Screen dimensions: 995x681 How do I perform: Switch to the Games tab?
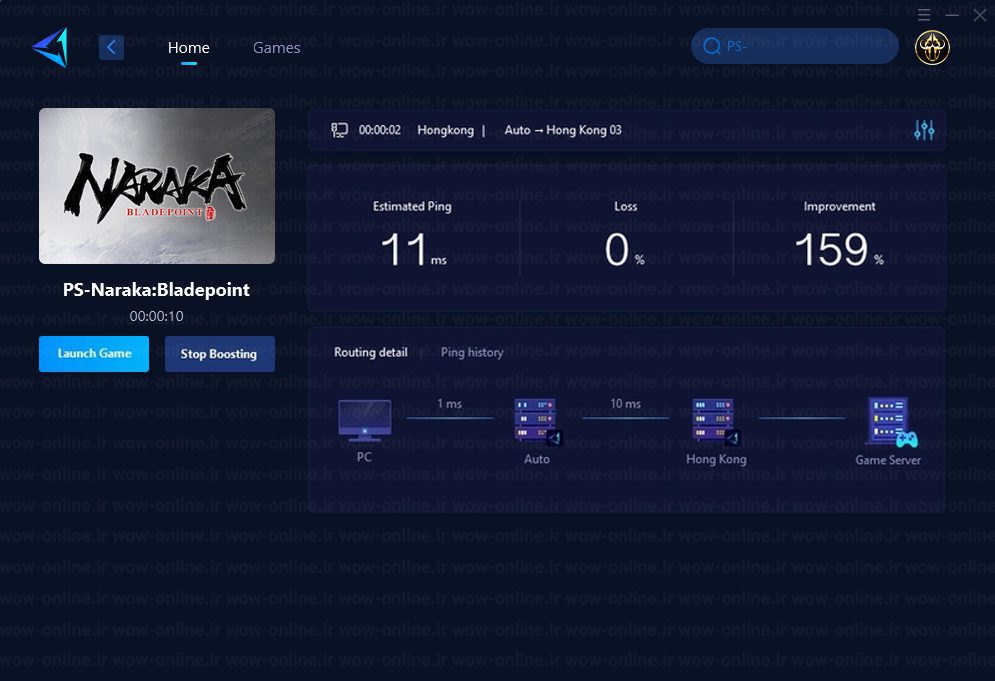pos(277,48)
